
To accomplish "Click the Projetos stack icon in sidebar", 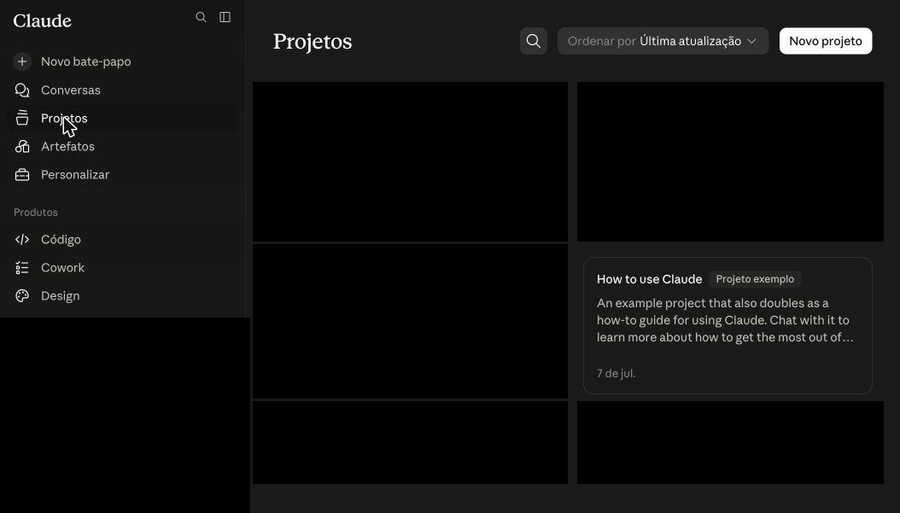I will [22, 118].
